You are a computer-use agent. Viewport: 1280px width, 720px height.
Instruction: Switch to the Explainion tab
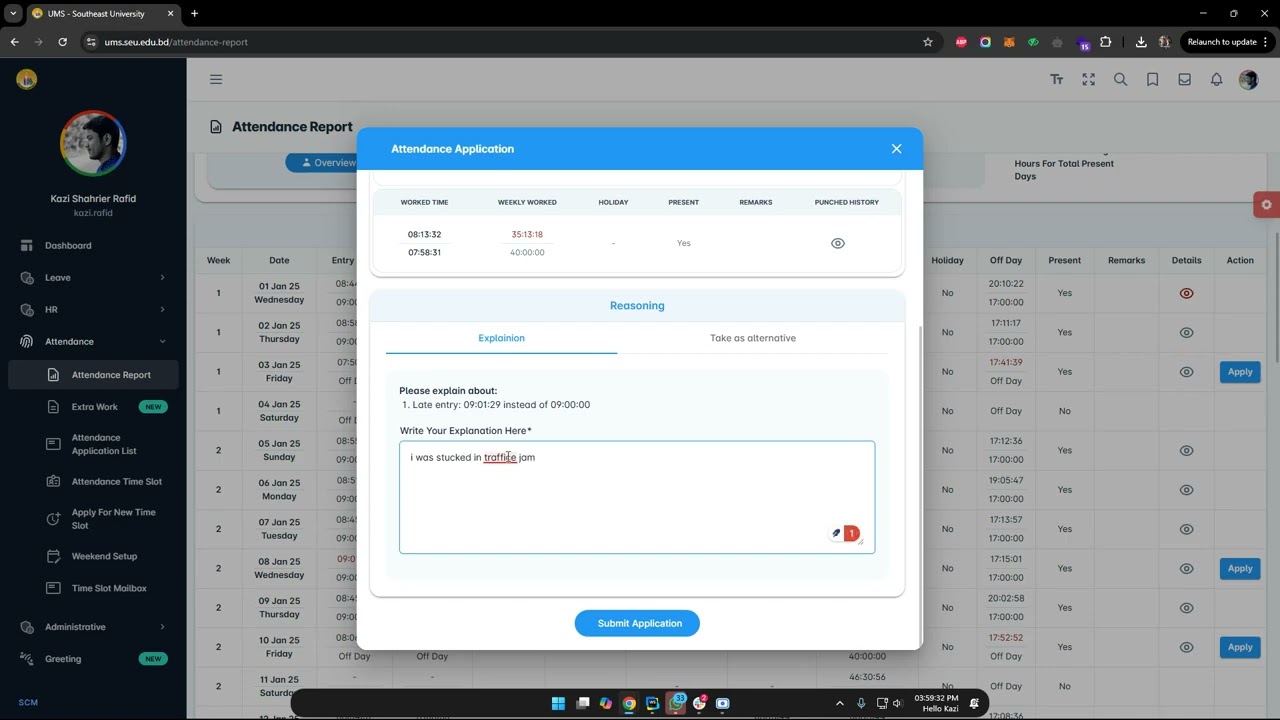[x=501, y=338]
